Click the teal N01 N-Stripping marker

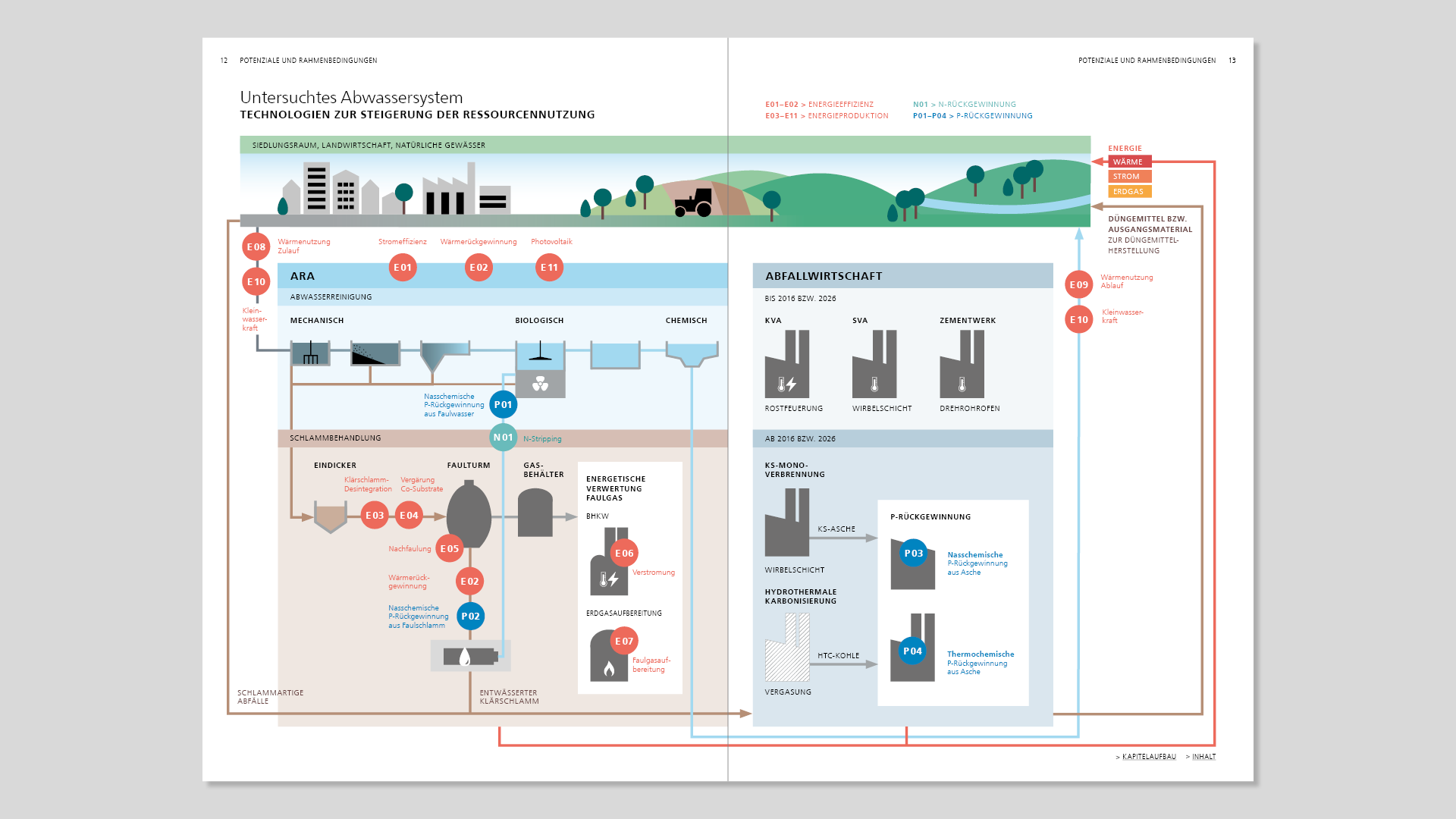503,438
